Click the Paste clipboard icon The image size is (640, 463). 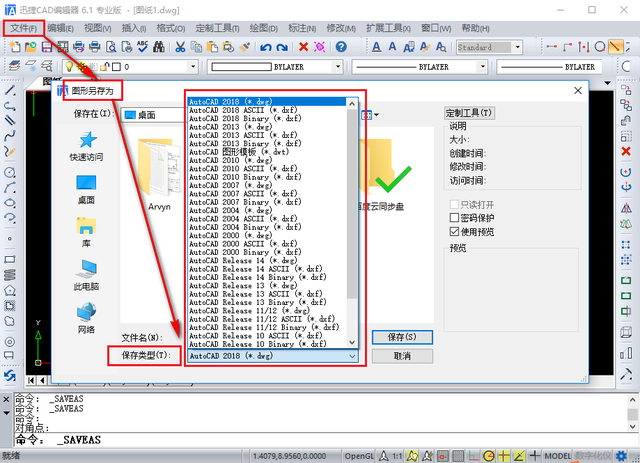[x=212, y=47]
